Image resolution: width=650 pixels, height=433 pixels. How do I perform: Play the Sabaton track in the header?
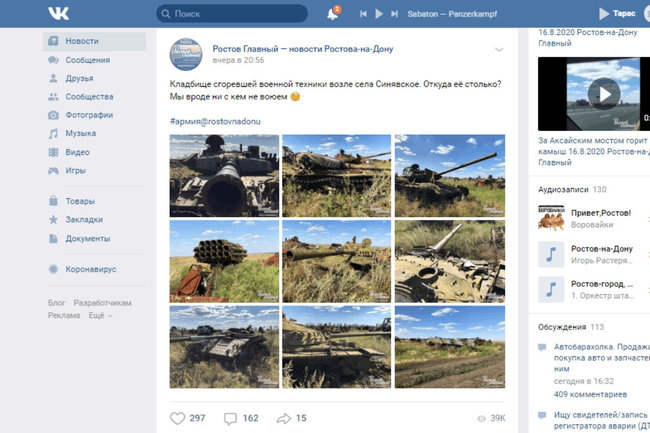[x=379, y=14]
